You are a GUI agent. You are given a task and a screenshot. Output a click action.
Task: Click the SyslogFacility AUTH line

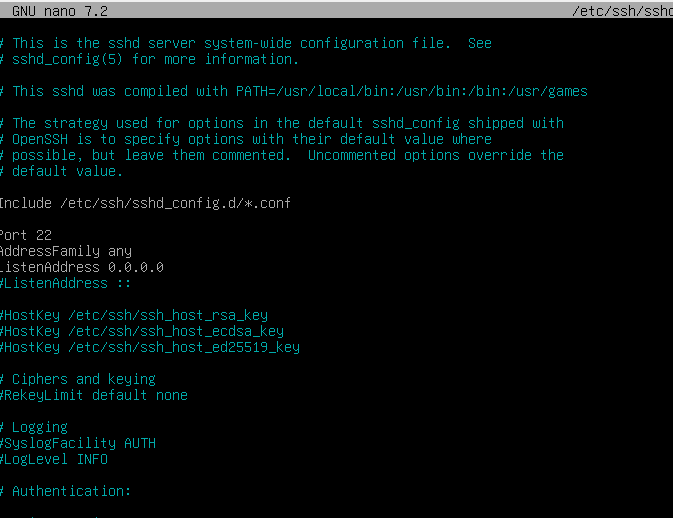[x=77, y=443]
